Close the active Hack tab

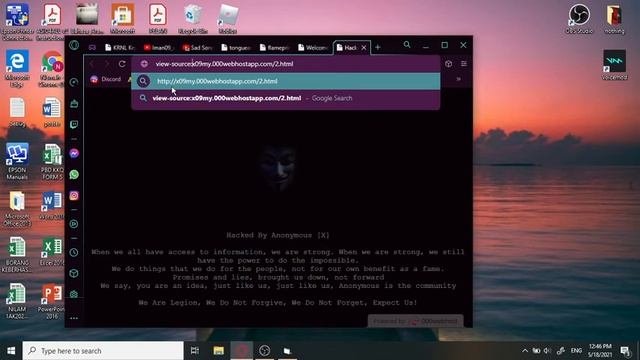[364, 48]
